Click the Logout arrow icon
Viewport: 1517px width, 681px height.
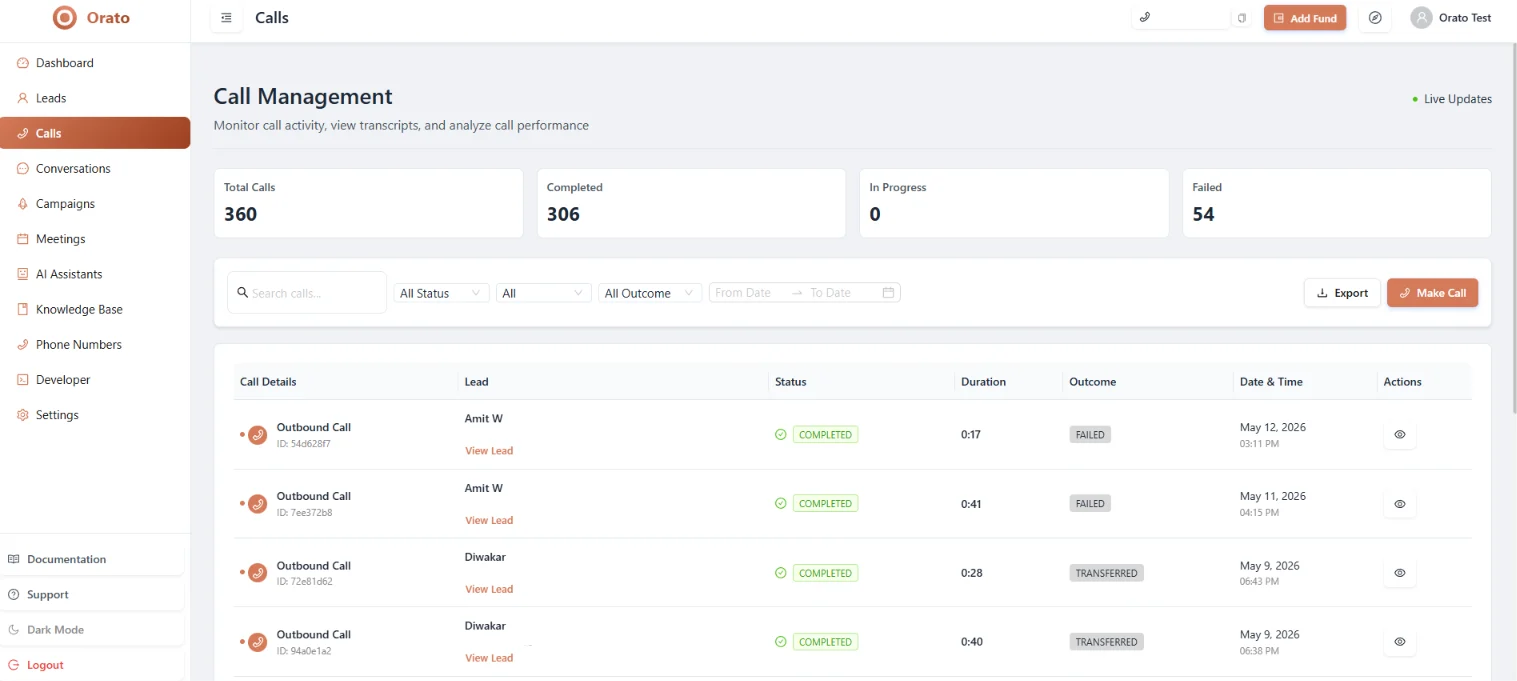[x=14, y=665]
